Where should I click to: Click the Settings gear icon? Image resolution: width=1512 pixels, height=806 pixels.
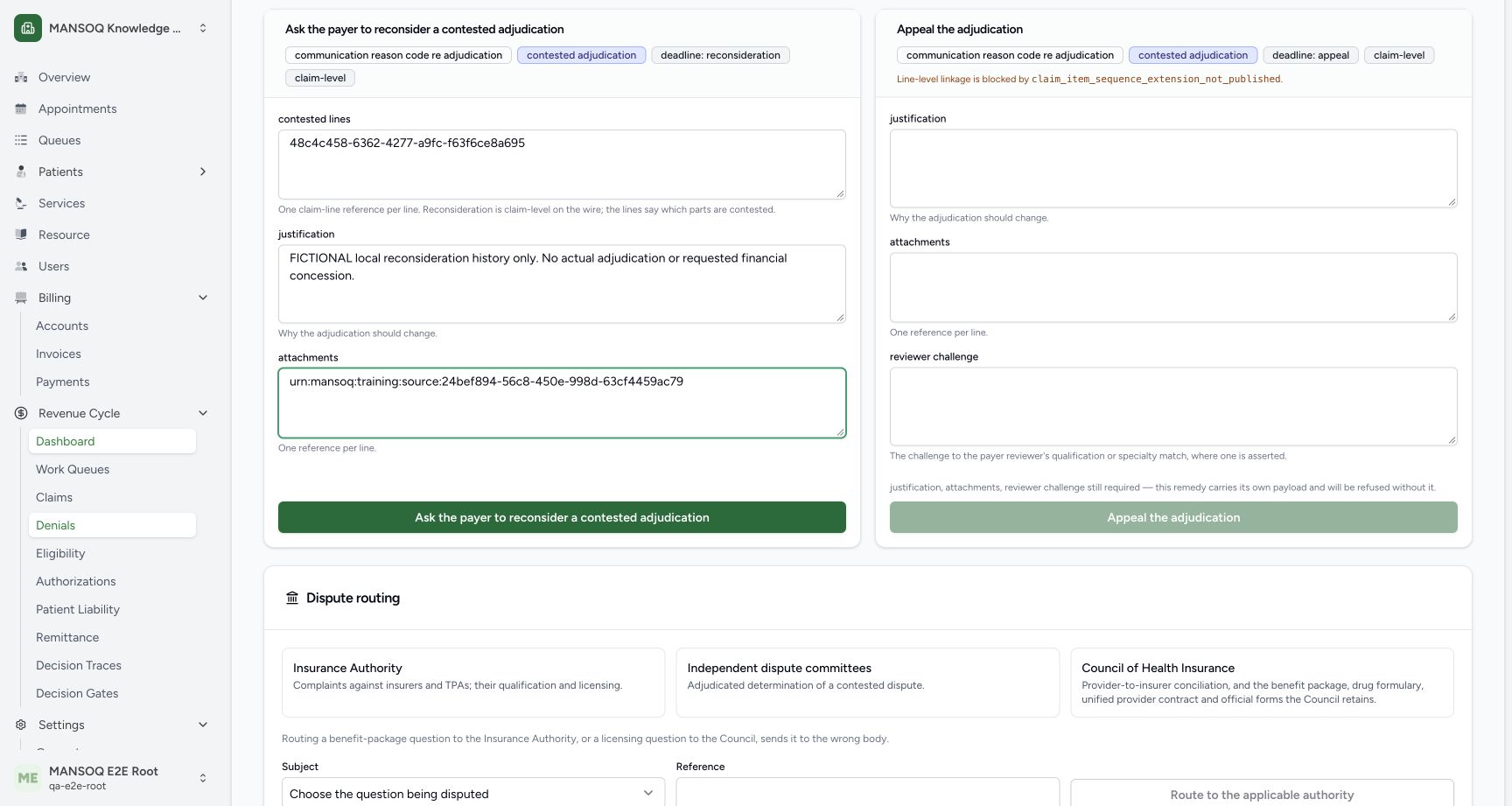(21, 725)
